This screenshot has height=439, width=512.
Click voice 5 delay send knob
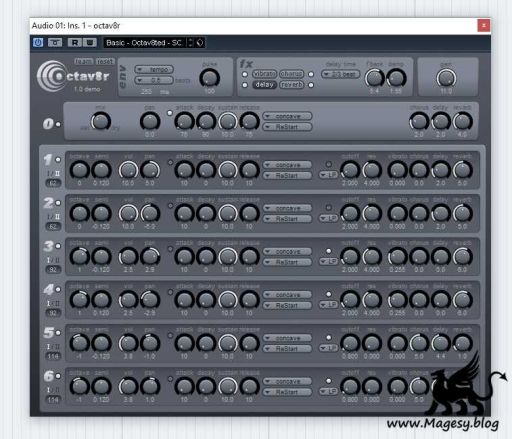441,343
